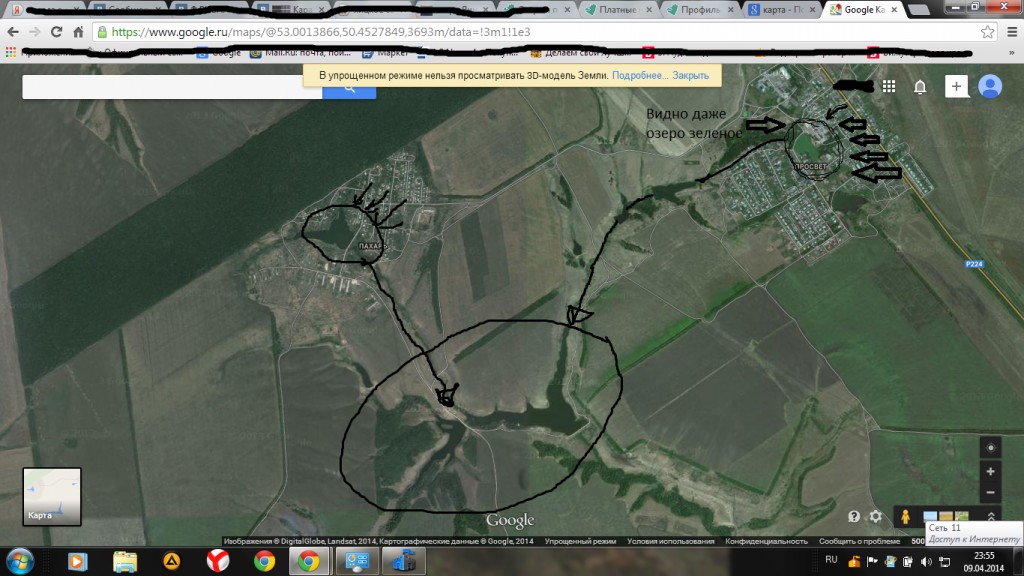Zoom in with the plus button

pos(990,471)
